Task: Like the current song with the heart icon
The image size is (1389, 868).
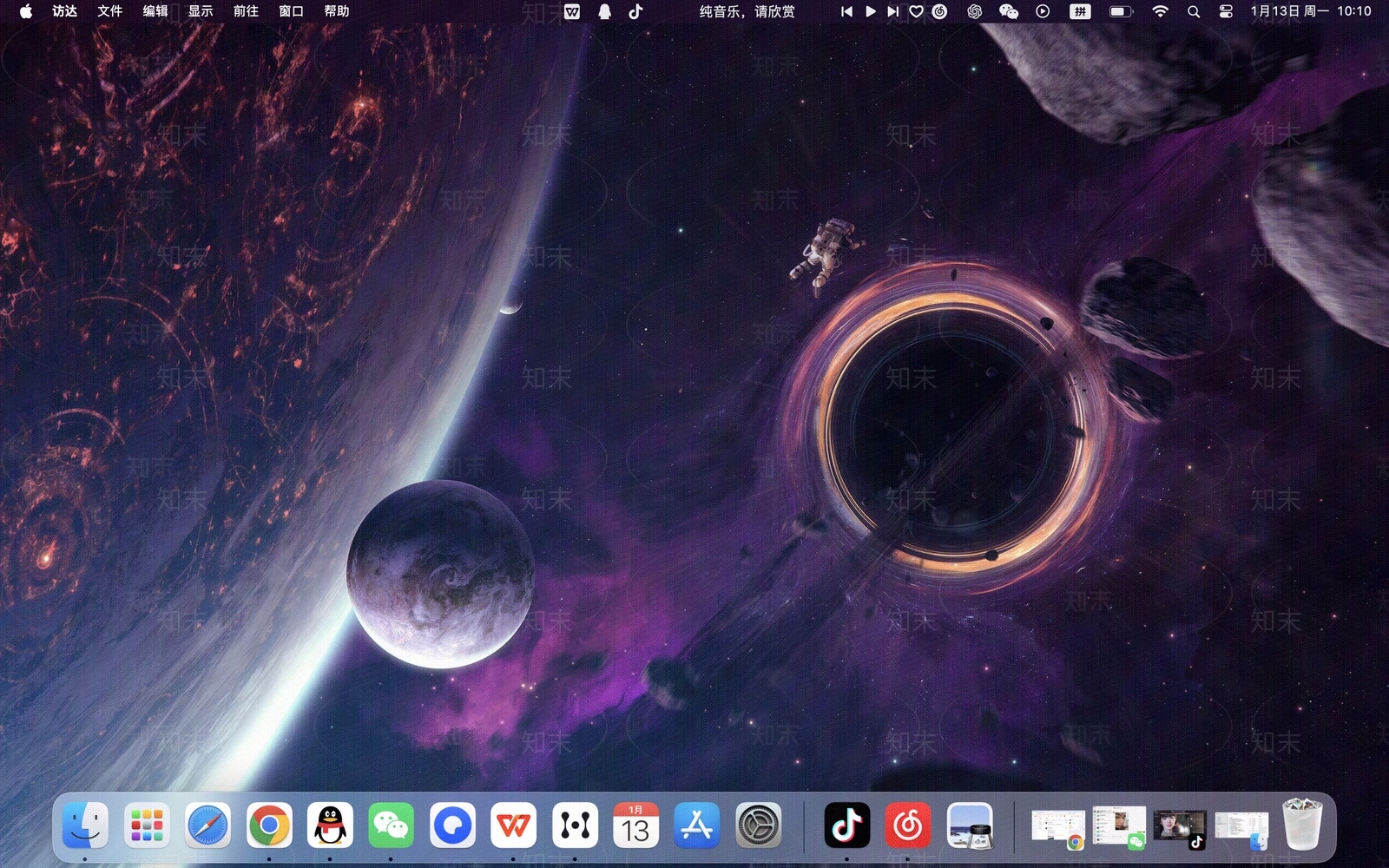Action: point(917,12)
